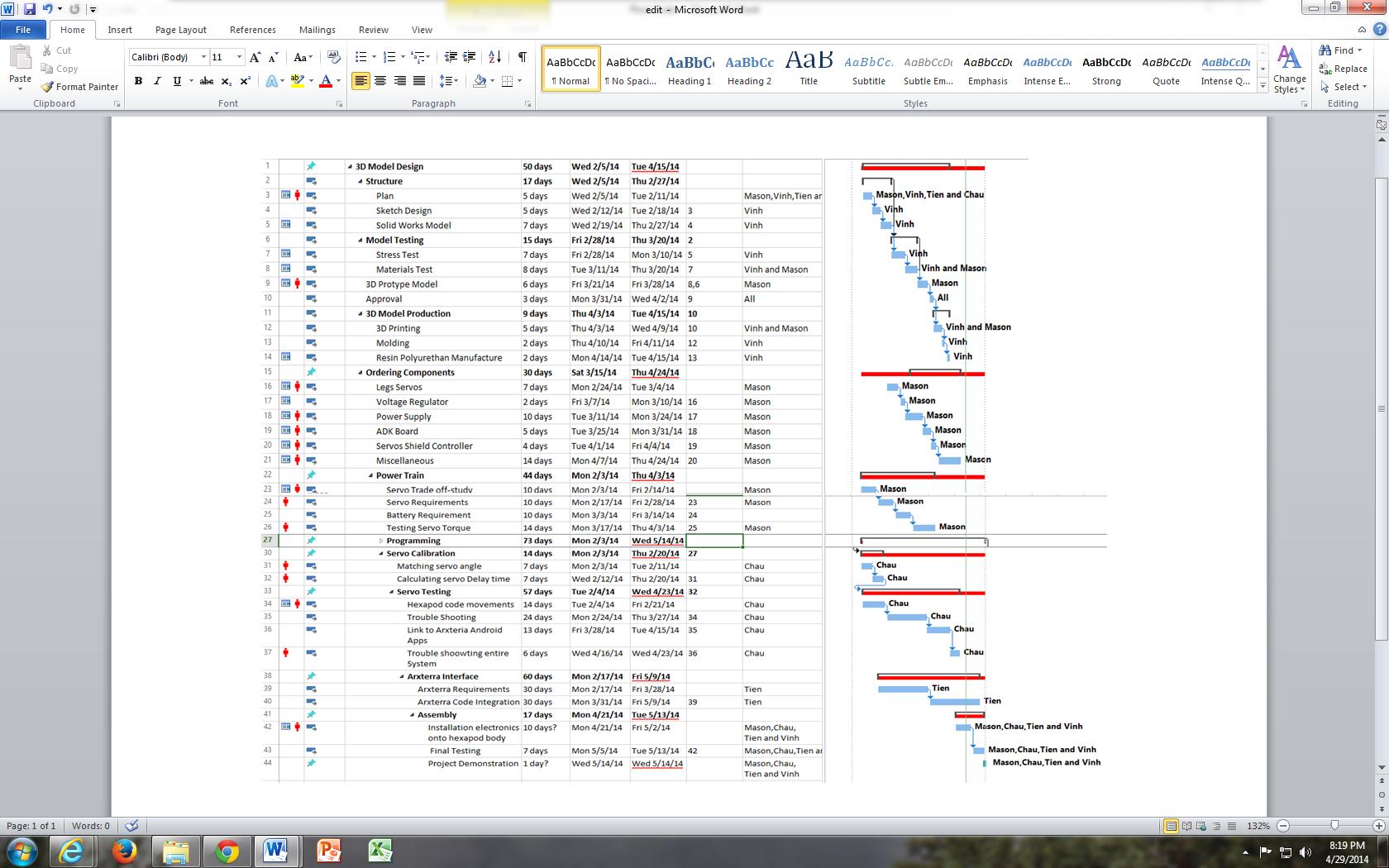Click the Grow Font icon

tap(255, 57)
